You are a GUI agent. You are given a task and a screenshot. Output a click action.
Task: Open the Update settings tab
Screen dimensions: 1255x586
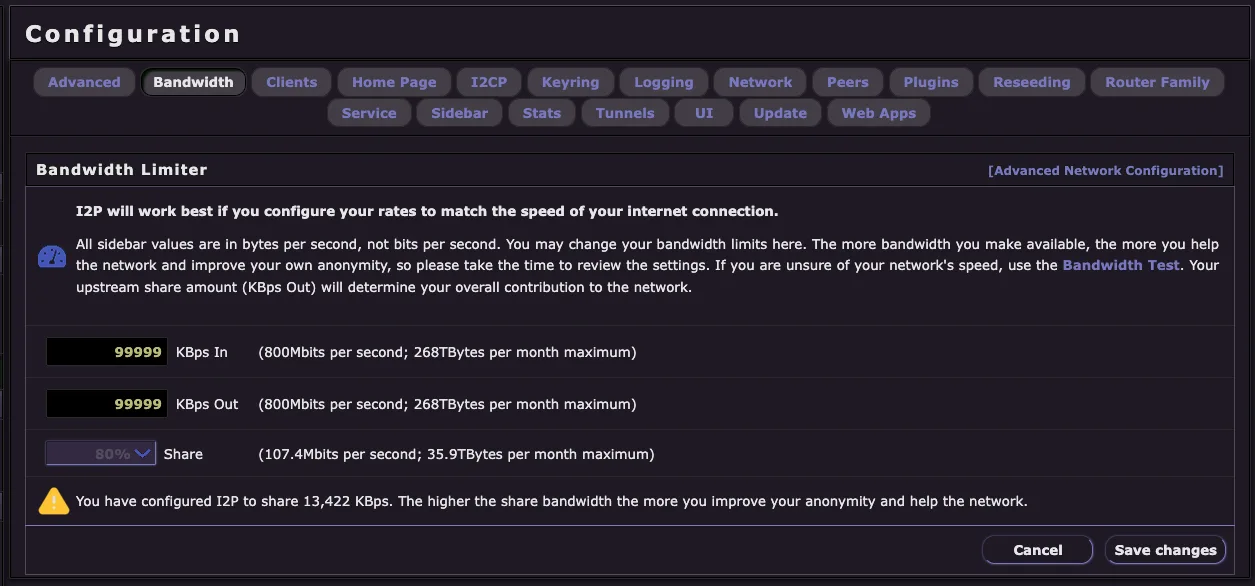780,113
